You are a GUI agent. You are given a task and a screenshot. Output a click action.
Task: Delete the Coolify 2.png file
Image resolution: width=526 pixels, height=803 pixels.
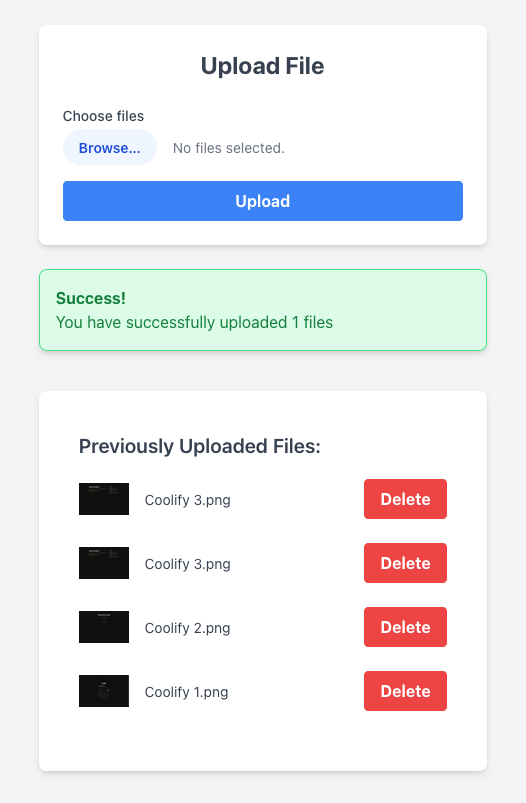click(405, 627)
